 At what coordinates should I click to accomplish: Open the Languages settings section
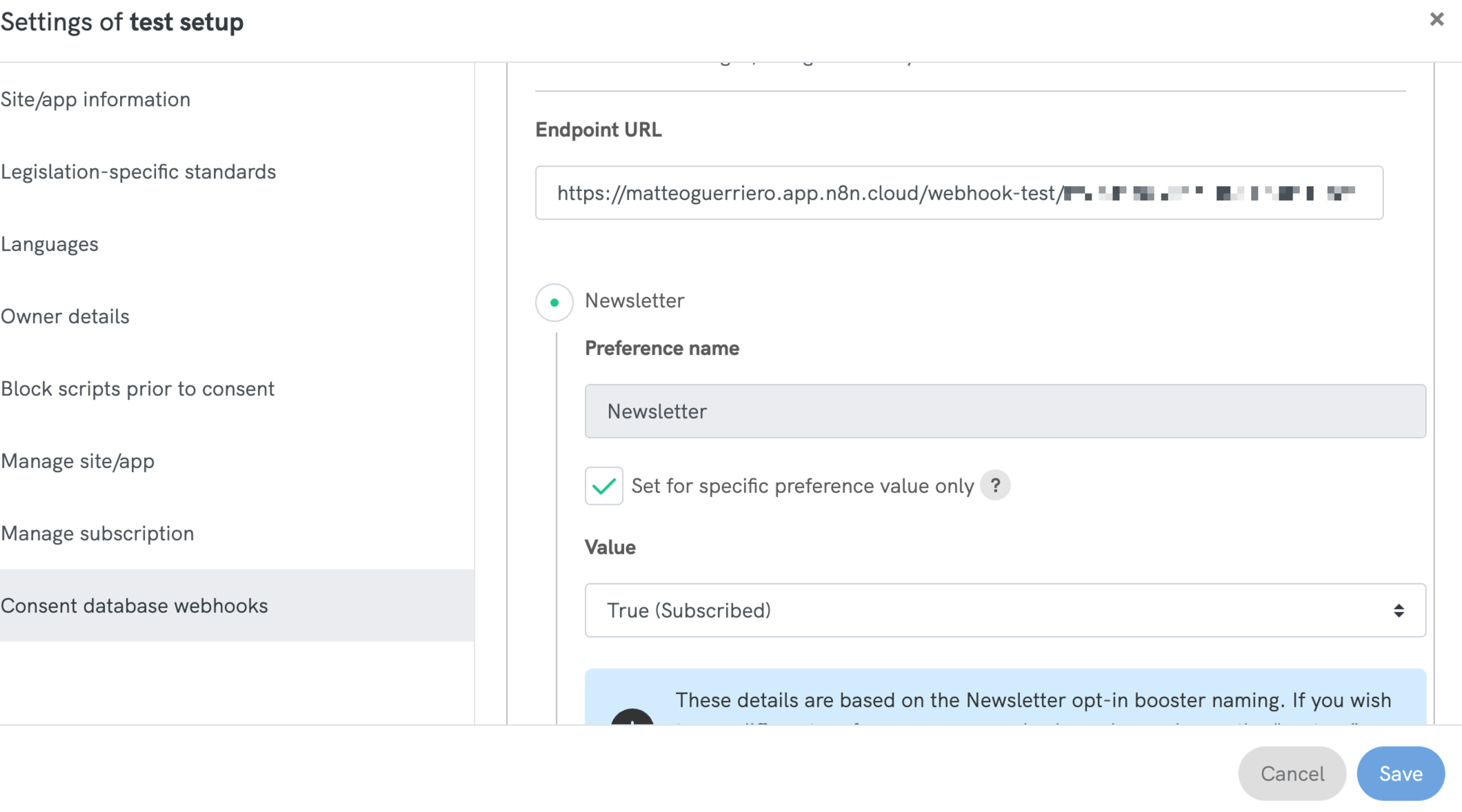point(50,244)
